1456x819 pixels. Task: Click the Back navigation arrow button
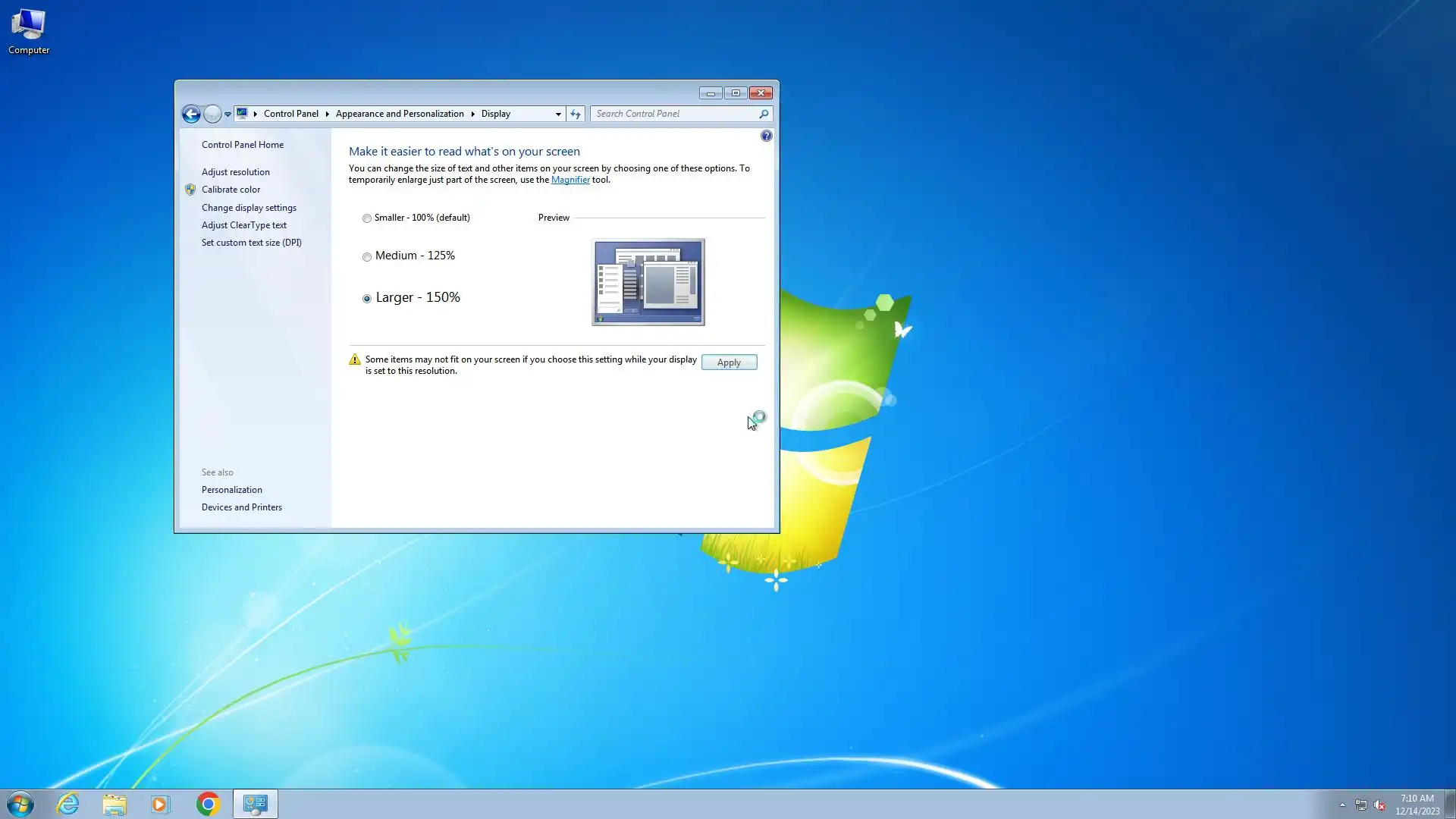[x=191, y=114]
